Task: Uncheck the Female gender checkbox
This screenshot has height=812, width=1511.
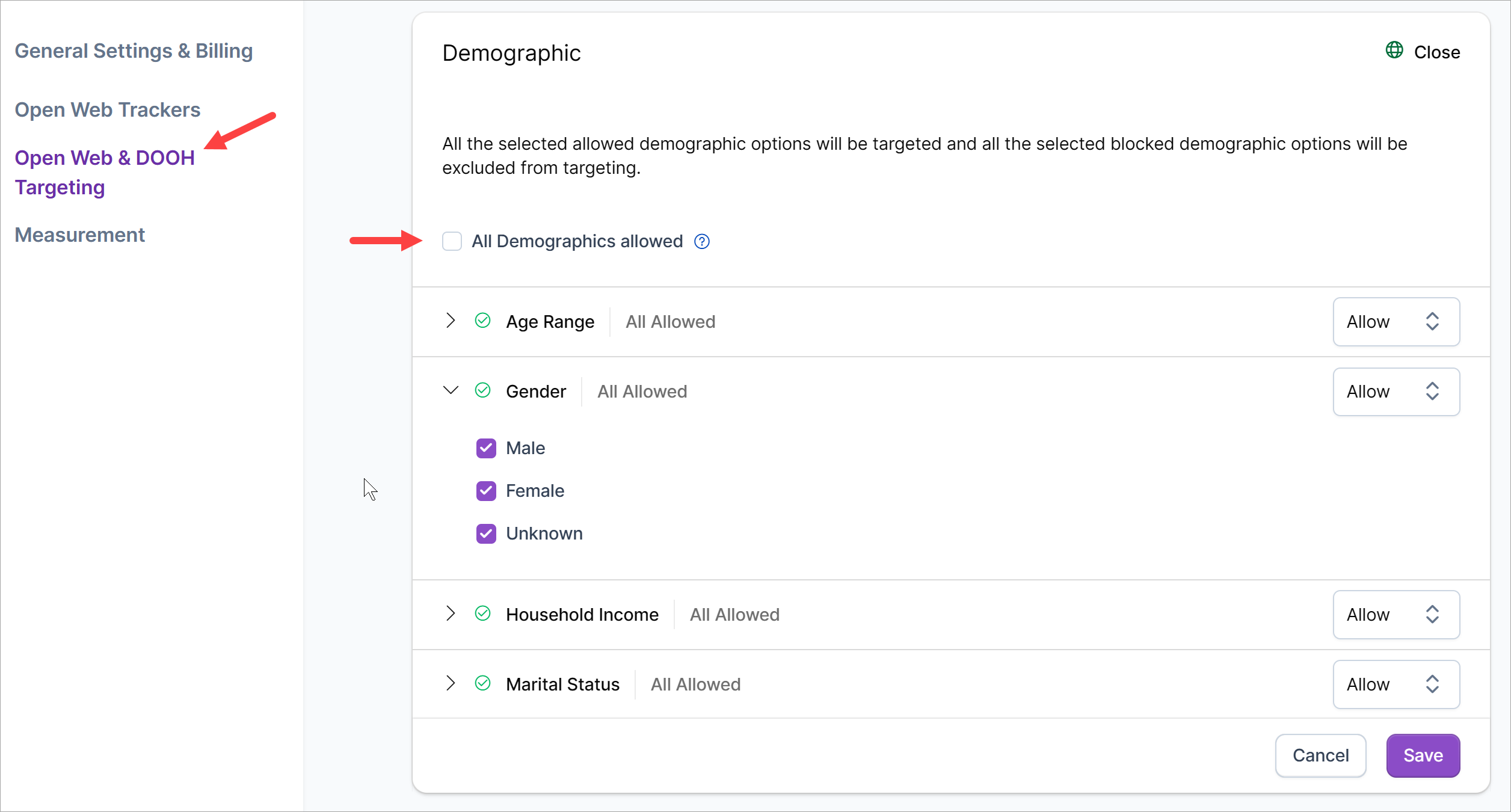Action: tap(486, 491)
